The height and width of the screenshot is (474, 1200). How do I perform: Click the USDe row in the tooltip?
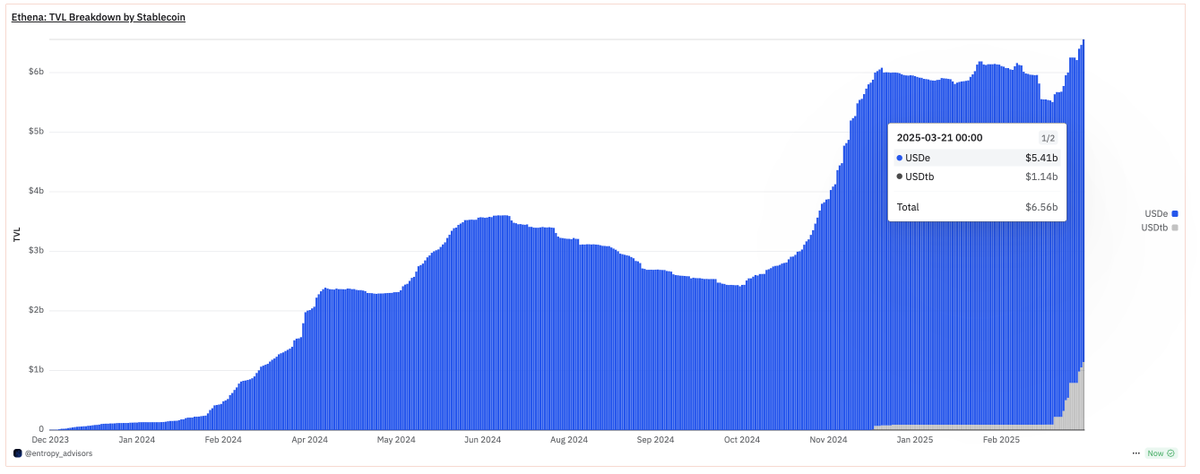tap(977, 157)
